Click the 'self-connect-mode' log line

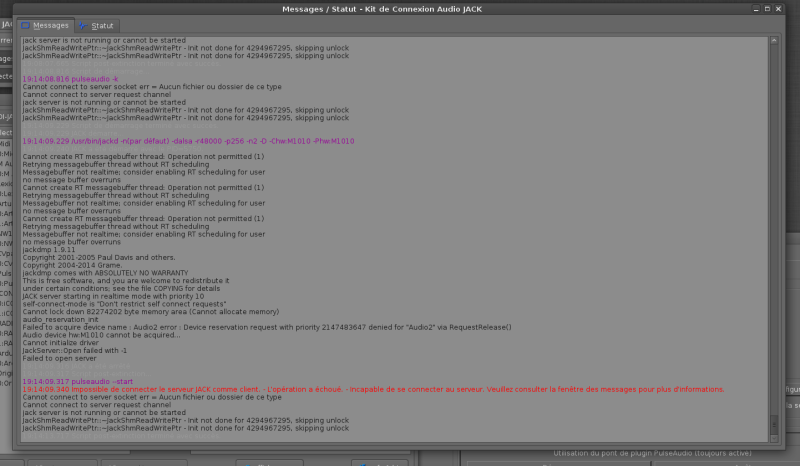pyautogui.click(x=124, y=304)
